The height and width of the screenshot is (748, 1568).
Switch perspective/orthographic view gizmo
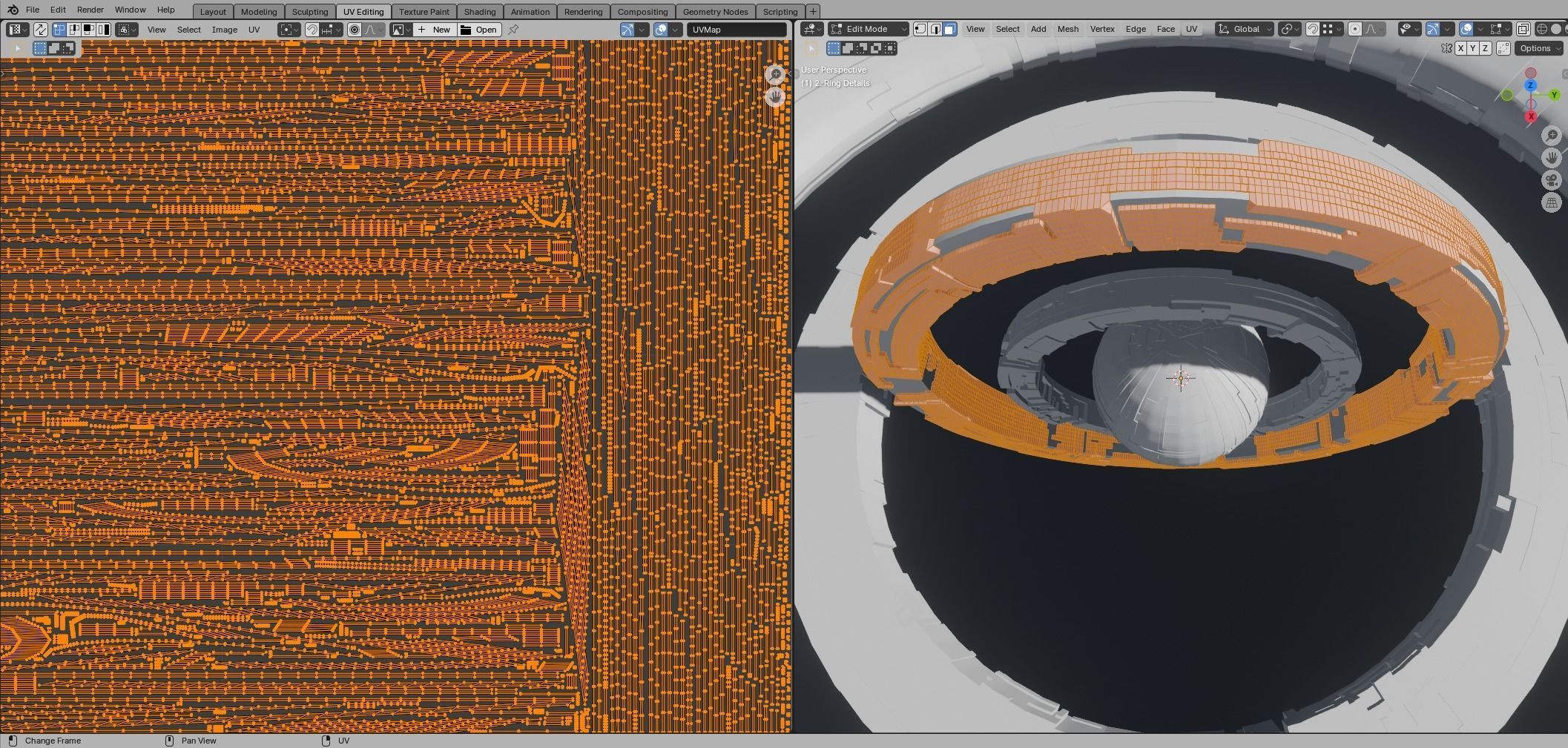(1552, 202)
